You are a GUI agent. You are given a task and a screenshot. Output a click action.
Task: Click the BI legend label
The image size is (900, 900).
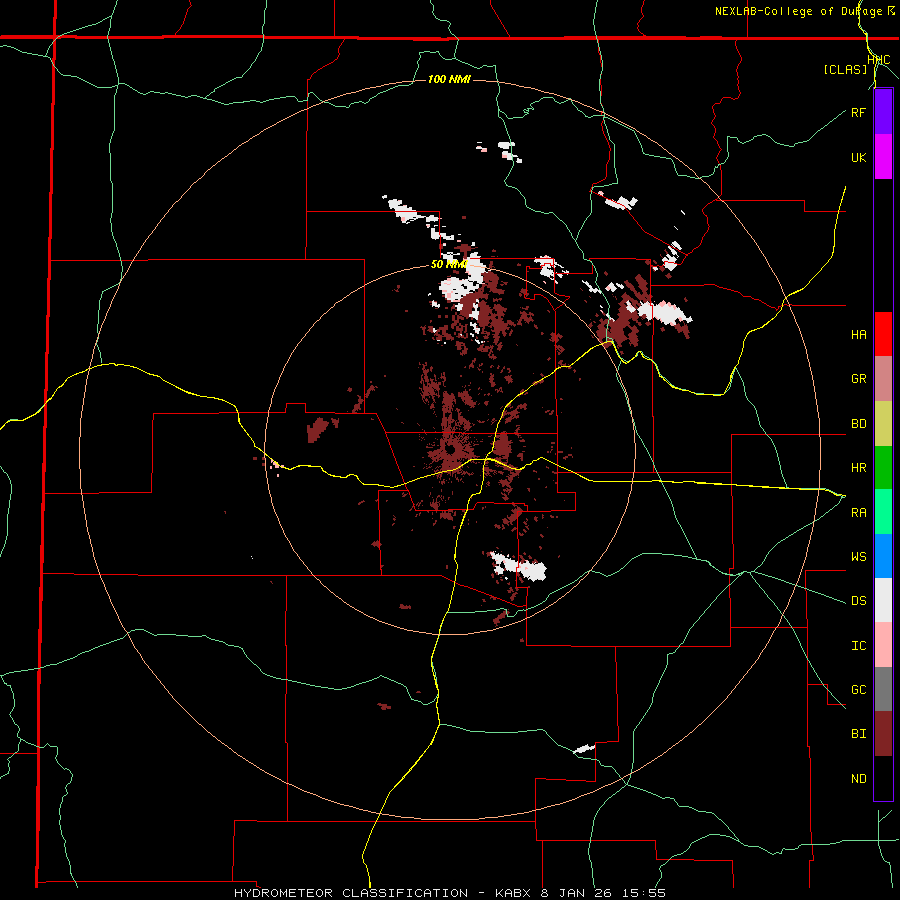[x=858, y=734]
